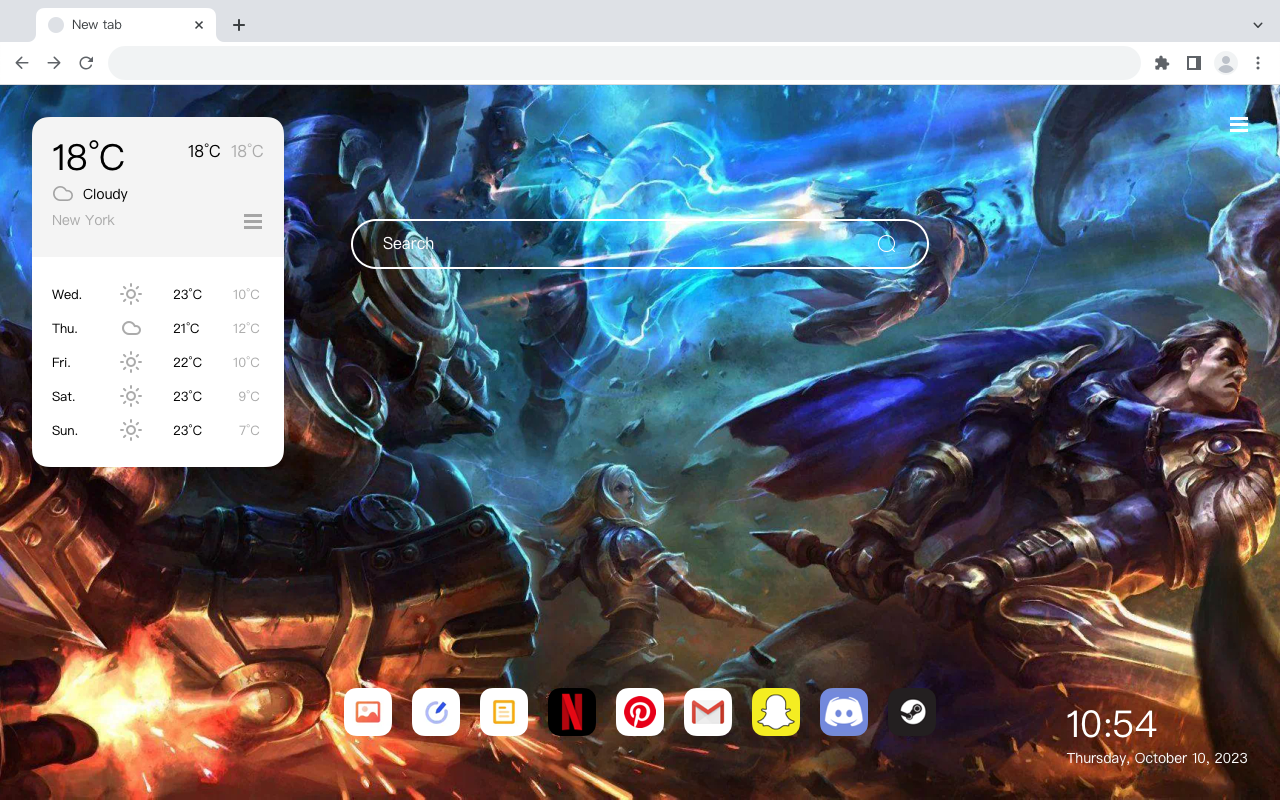The height and width of the screenshot is (800, 1280).
Task: Open the weather widget menu icon
Action: tap(253, 221)
